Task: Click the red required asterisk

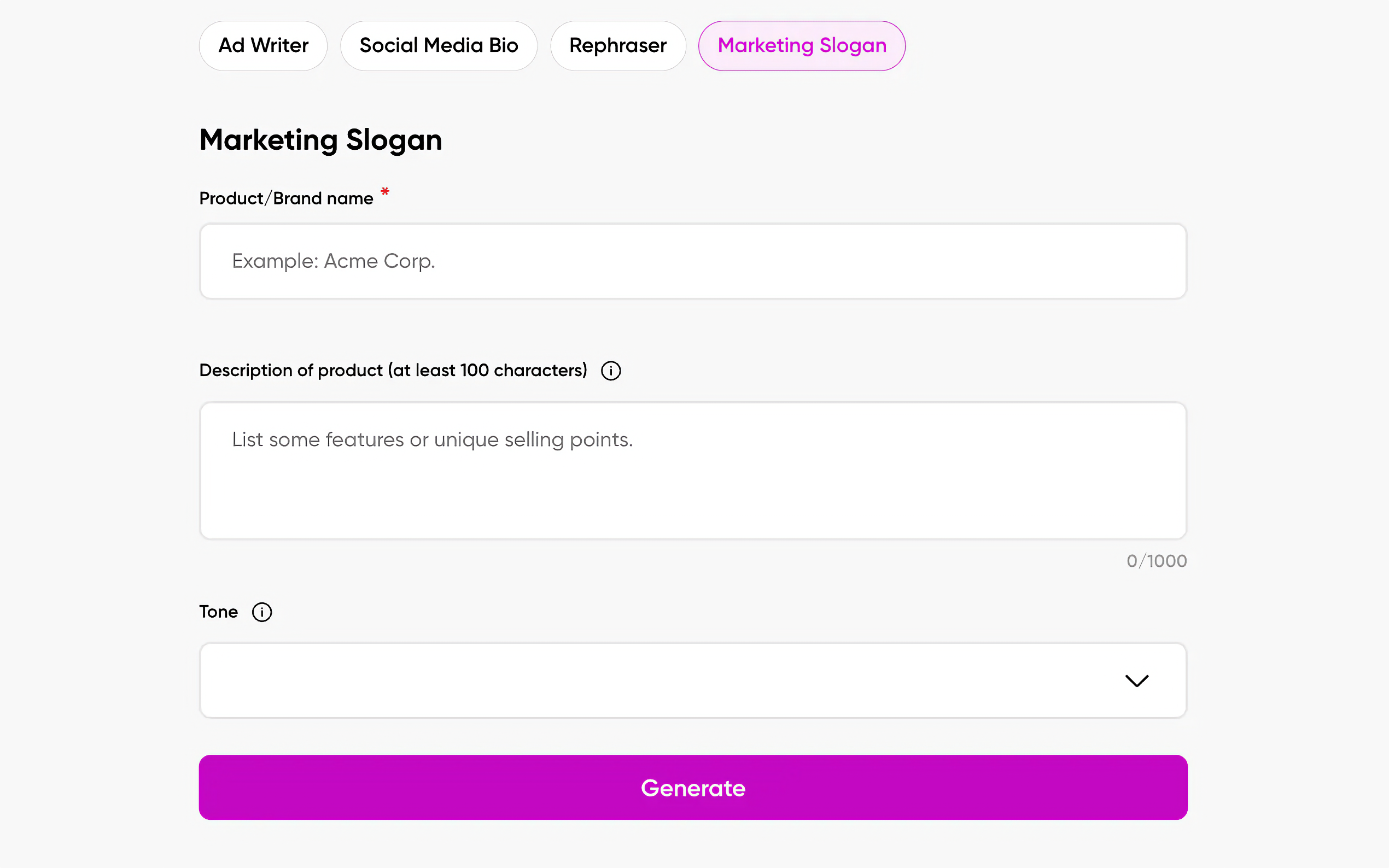Action: pos(385,192)
